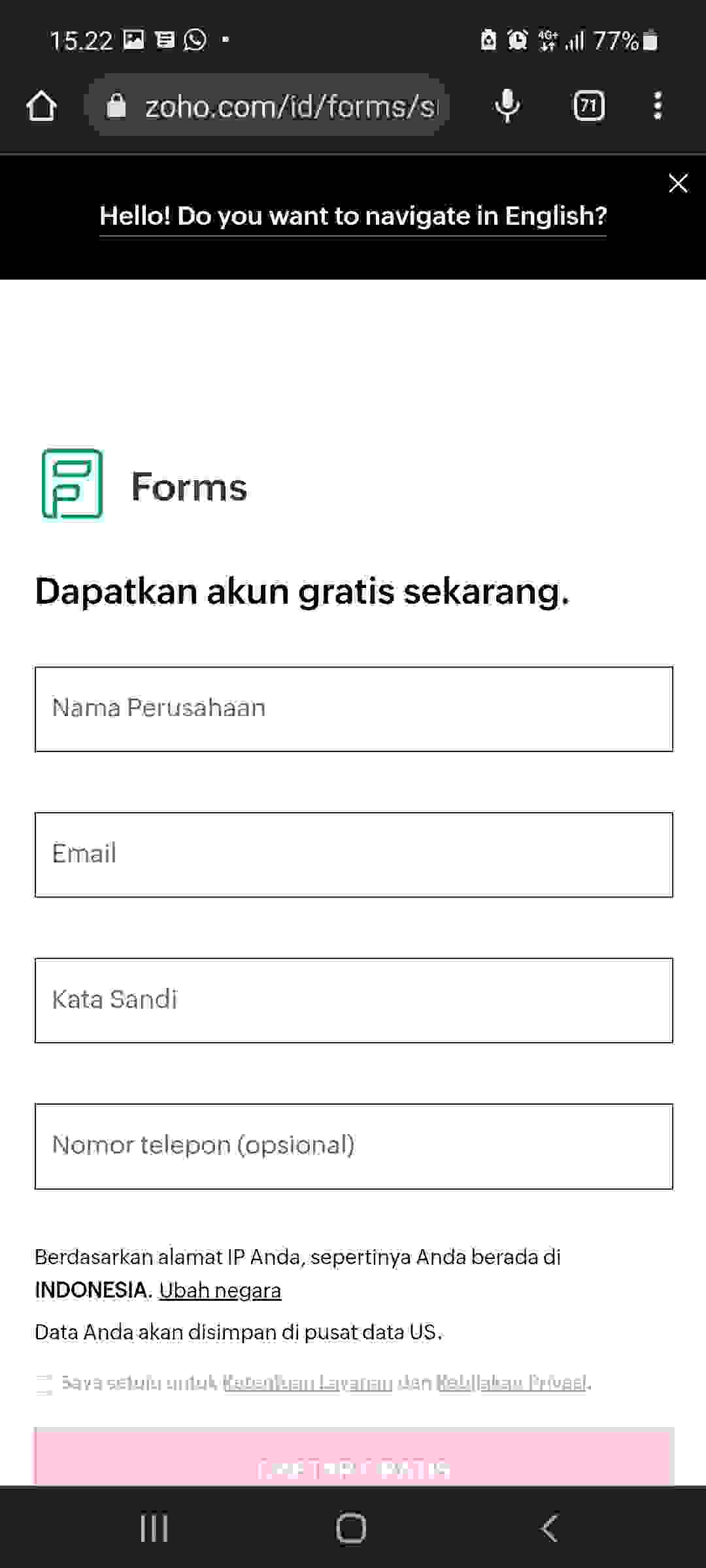Focus the Email input field
The width and height of the screenshot is (706, 1568).
click(x=354, y=855)
